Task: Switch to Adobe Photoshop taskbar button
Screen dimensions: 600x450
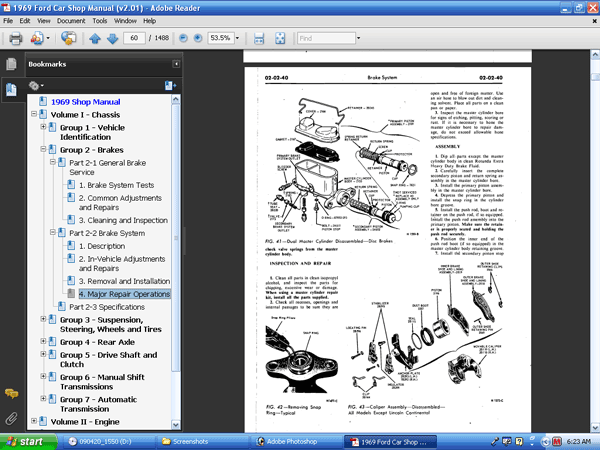Action: (295, 442)
